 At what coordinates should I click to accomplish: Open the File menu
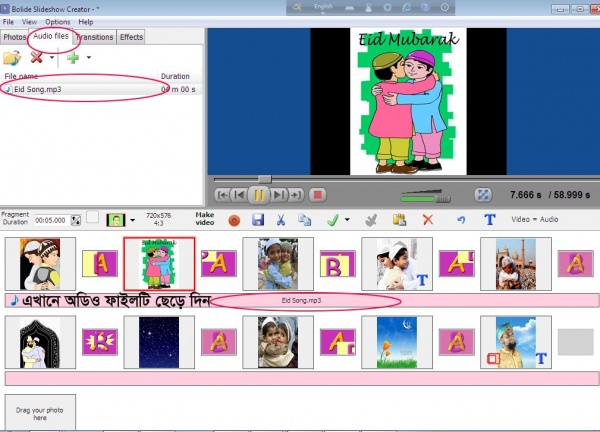pyautogui.click(x=8, y=22)
